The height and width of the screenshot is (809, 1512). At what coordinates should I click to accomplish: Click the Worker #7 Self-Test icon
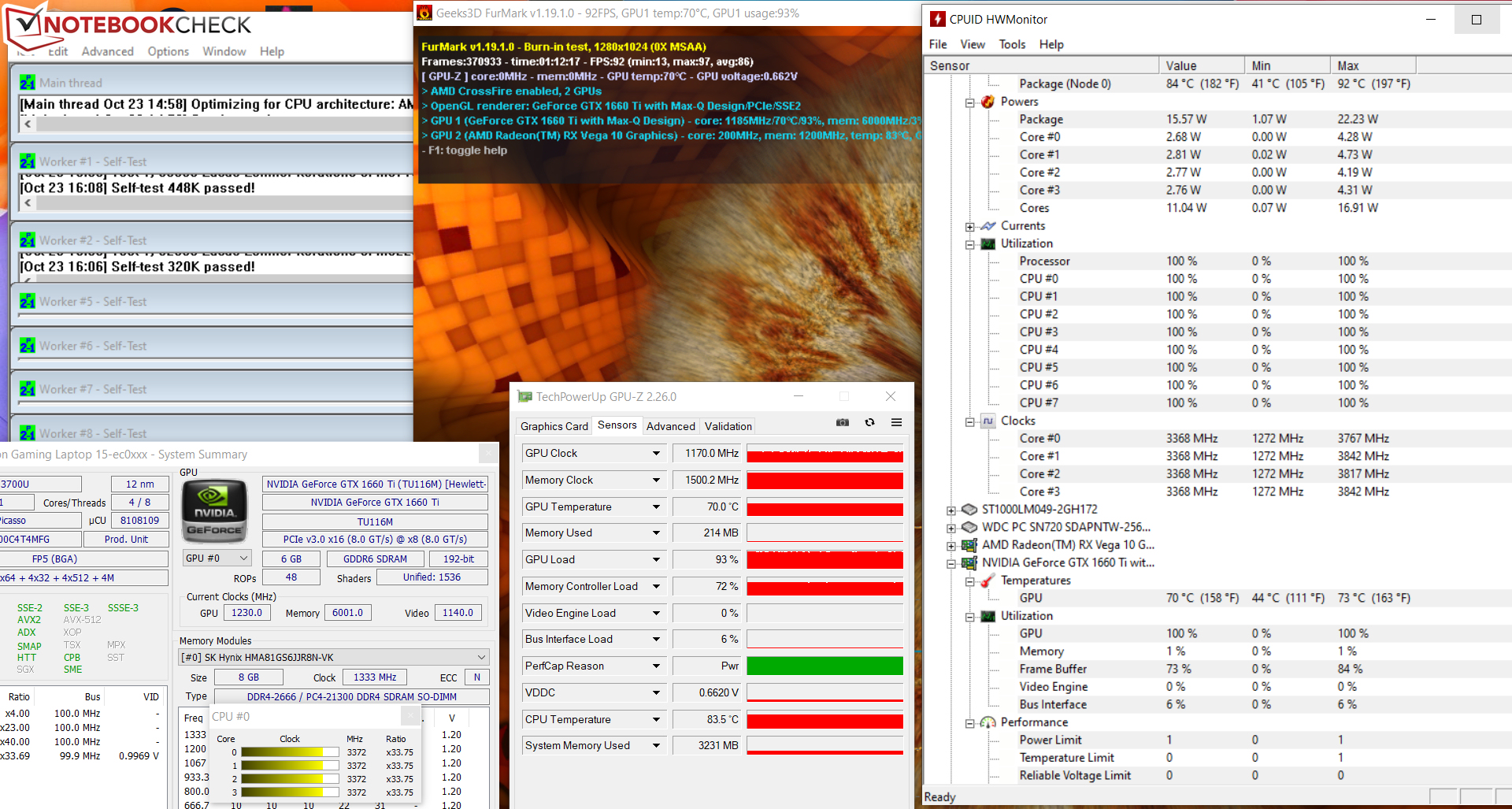(x=28, y=389)
